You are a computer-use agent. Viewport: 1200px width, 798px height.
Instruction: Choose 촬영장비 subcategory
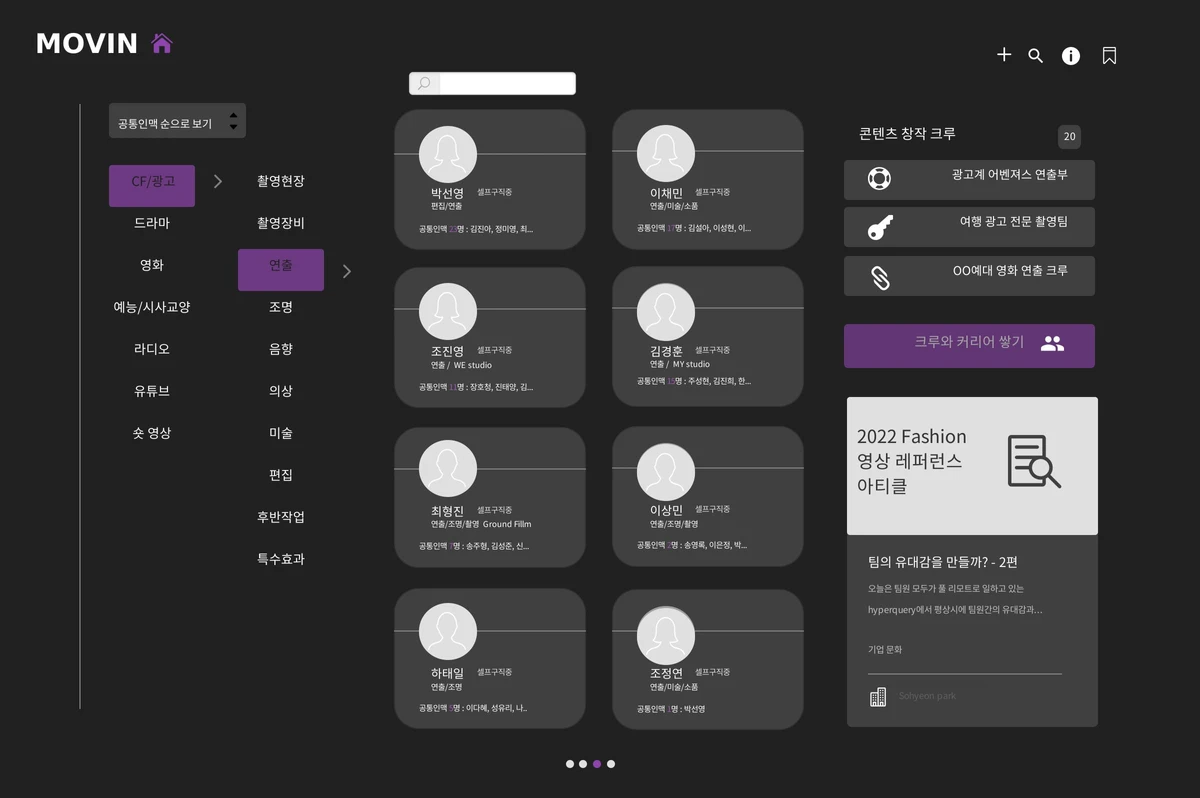pos(281,223)
